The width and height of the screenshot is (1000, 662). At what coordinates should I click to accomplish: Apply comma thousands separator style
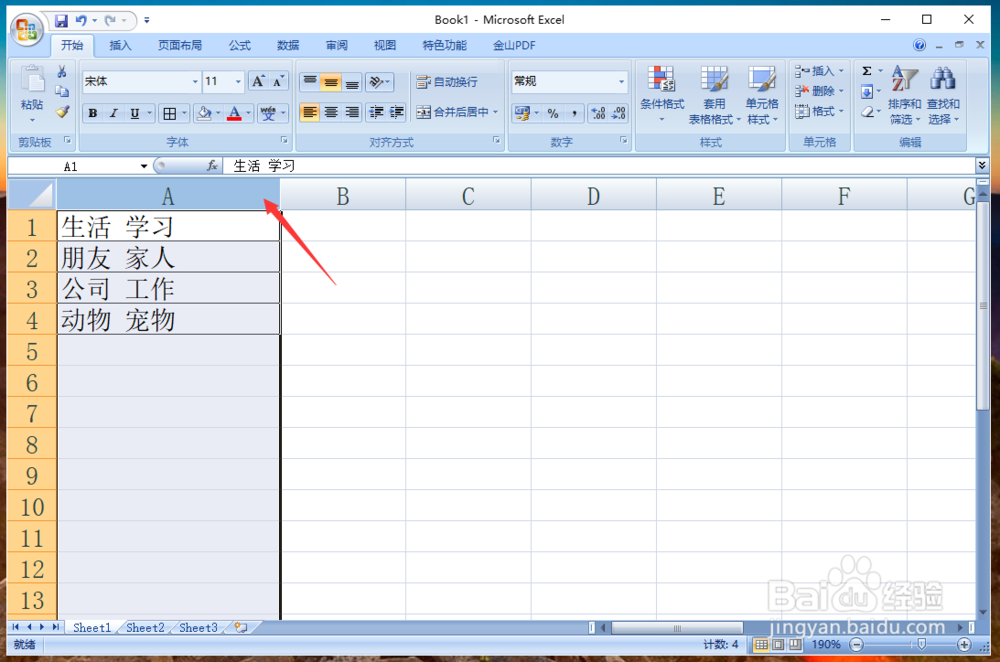[x=574, y=114]
